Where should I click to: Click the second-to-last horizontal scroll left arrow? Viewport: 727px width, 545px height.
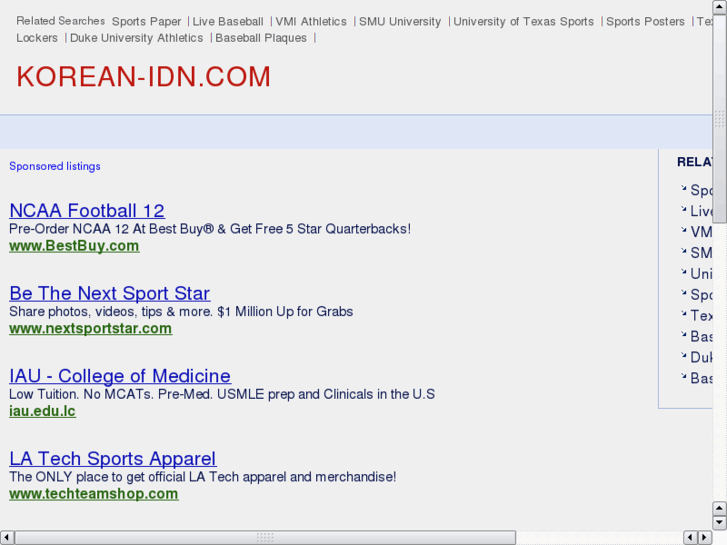click(691, 538)
